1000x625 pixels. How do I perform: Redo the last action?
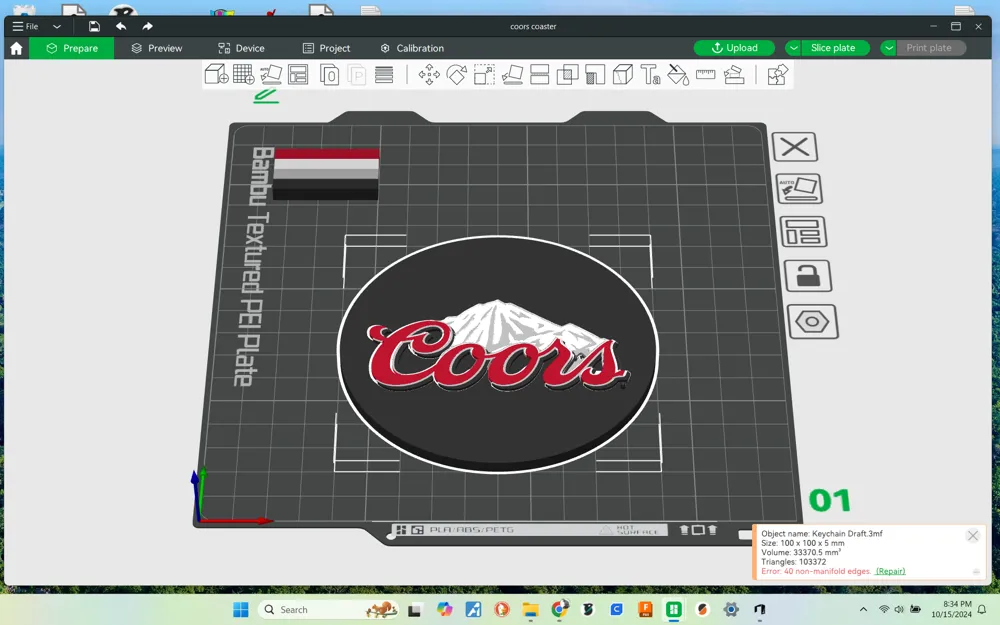[147, 26]
